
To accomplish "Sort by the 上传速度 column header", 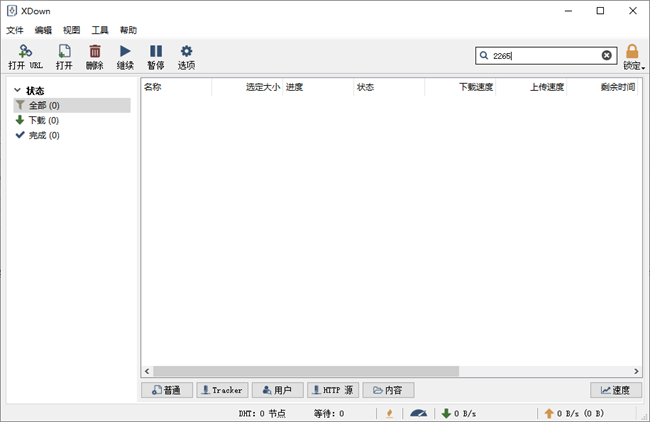I will [x=531, y=87].
